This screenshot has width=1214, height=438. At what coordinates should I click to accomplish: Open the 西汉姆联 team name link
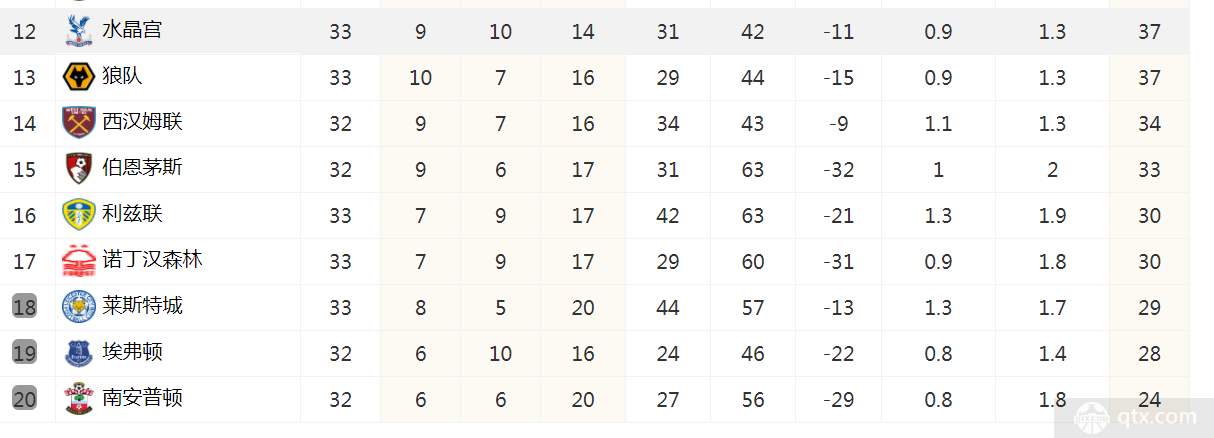[142, 122]
